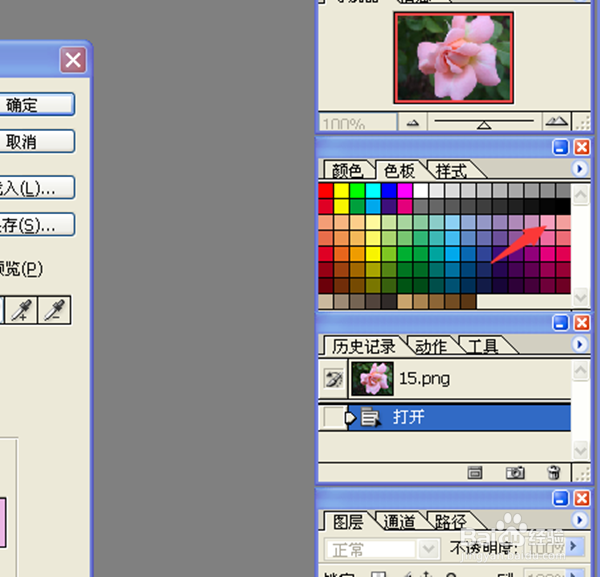Select the subtract-from-sample eyedropper (minus)
Screen dimensions: 600x577
pos(54,310)
